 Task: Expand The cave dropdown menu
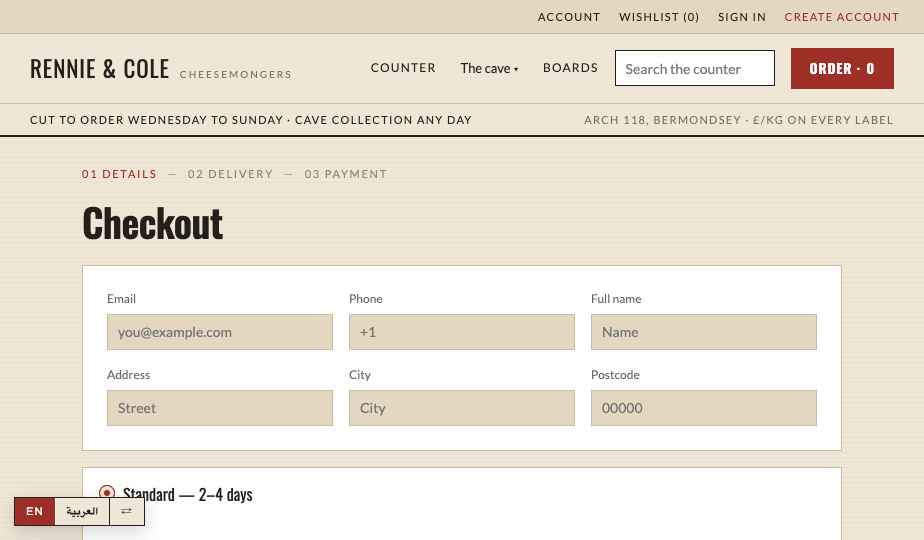(489, 68)
